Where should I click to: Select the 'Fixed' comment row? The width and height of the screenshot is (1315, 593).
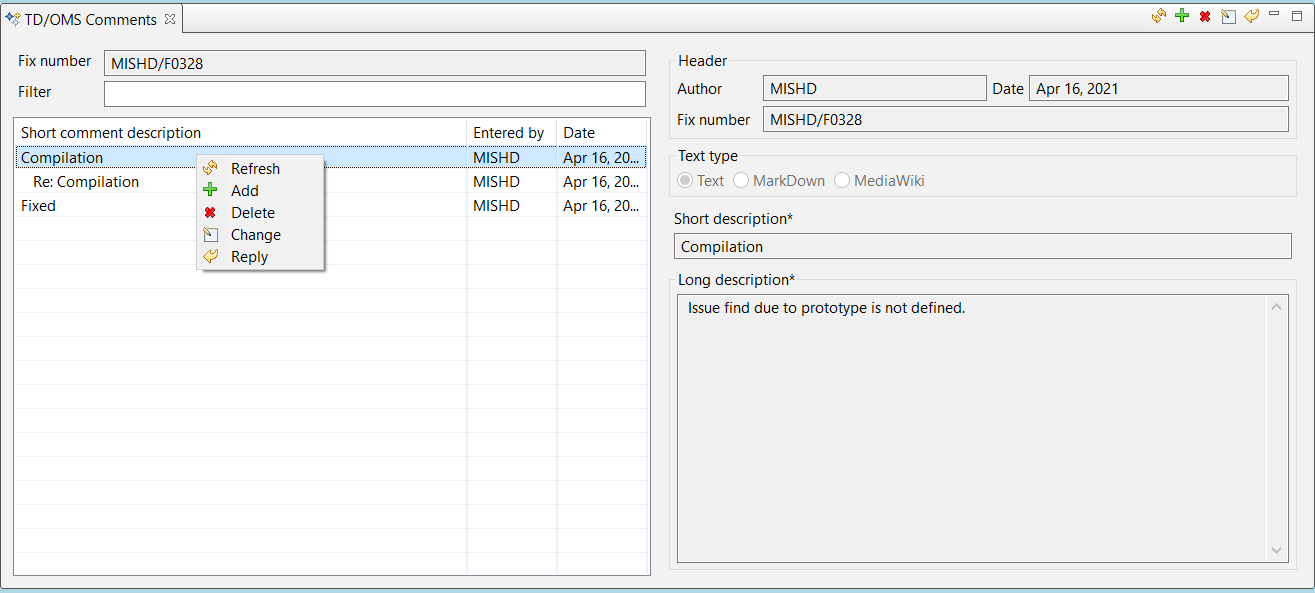[x=39, y=206]
